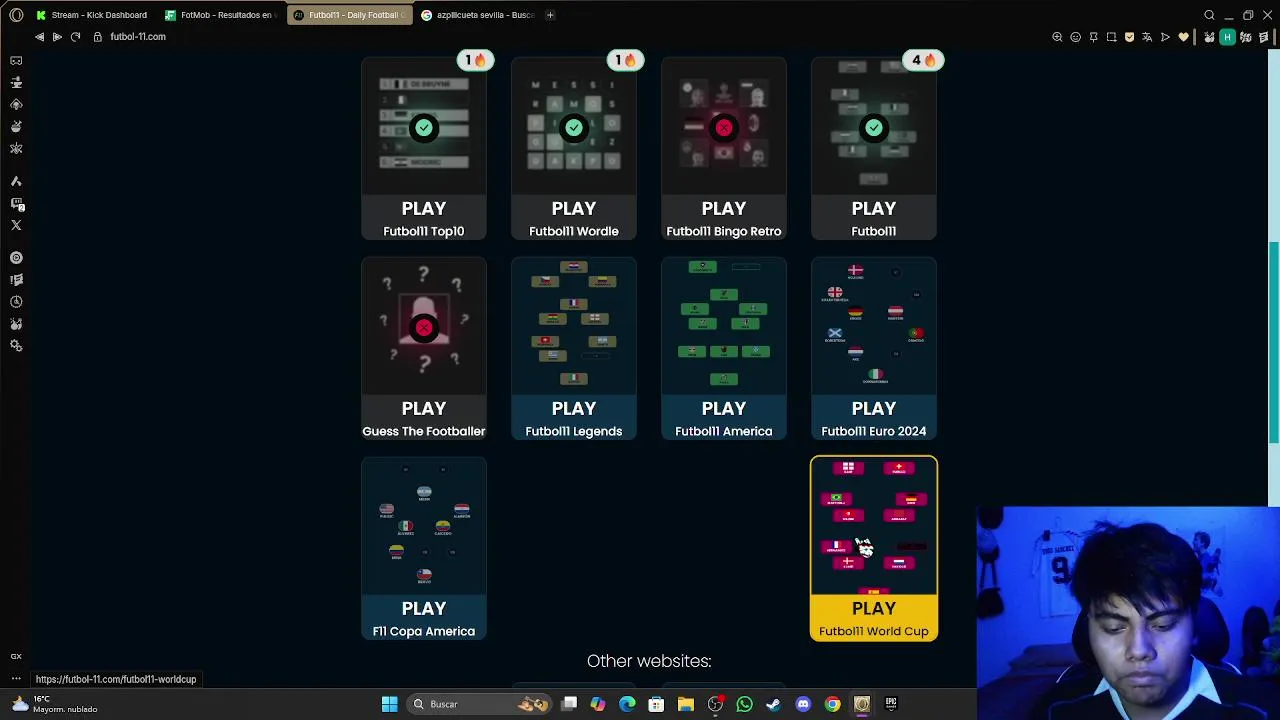1280x720 pixels.
Task: Go forward to next page
Action: pos(57,37)
